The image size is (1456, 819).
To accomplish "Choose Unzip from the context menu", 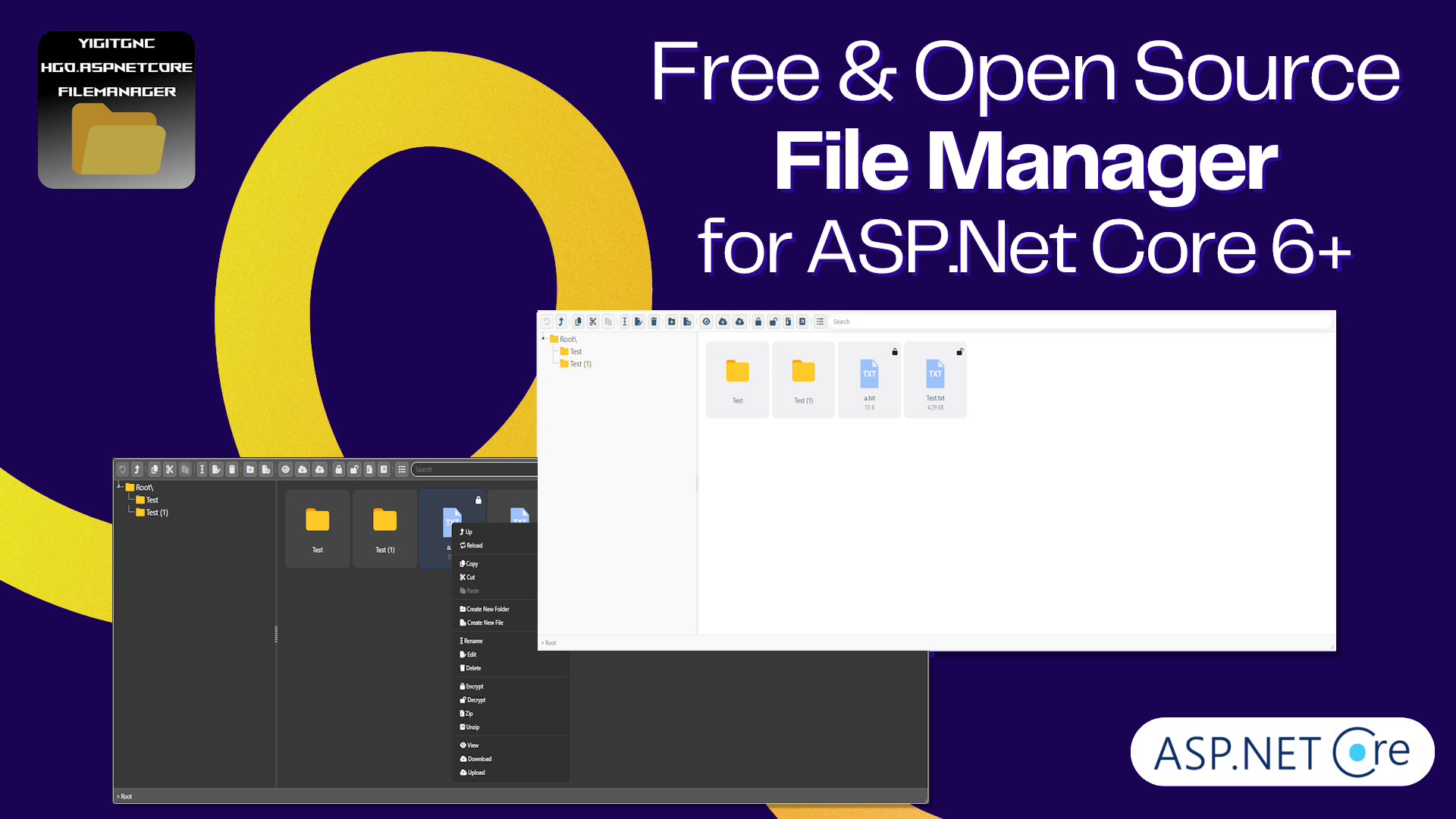I will pos(469,727).
